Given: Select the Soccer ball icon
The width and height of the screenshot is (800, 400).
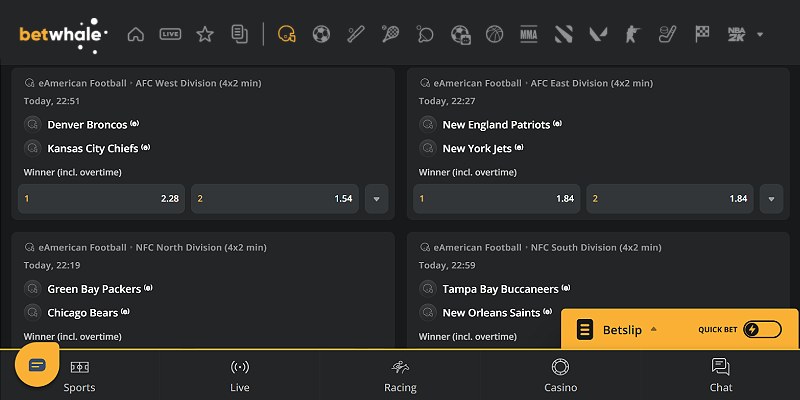Looking at the screenshot, I should [x=321, y=35].
